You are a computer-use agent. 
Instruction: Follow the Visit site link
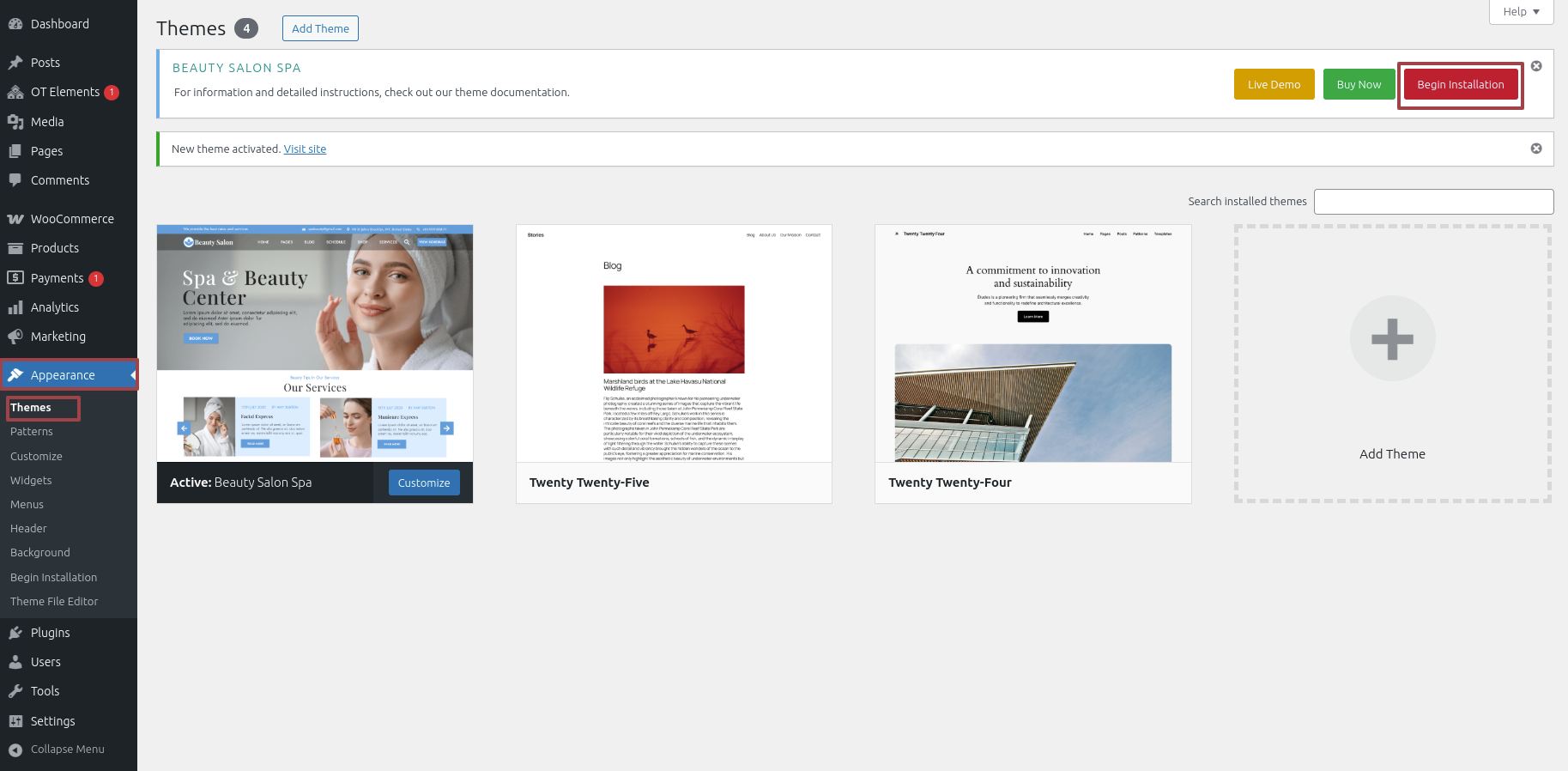[305, 149]
